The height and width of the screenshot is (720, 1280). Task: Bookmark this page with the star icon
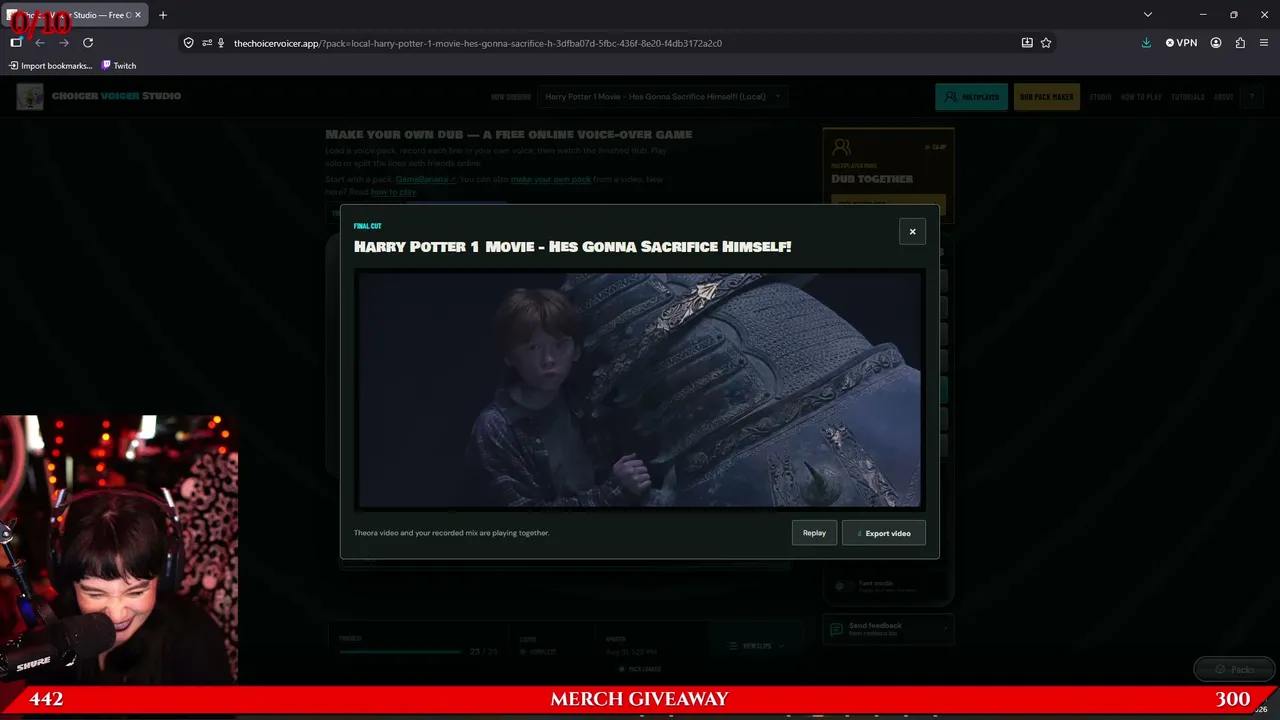click(x=1046, y=43)
